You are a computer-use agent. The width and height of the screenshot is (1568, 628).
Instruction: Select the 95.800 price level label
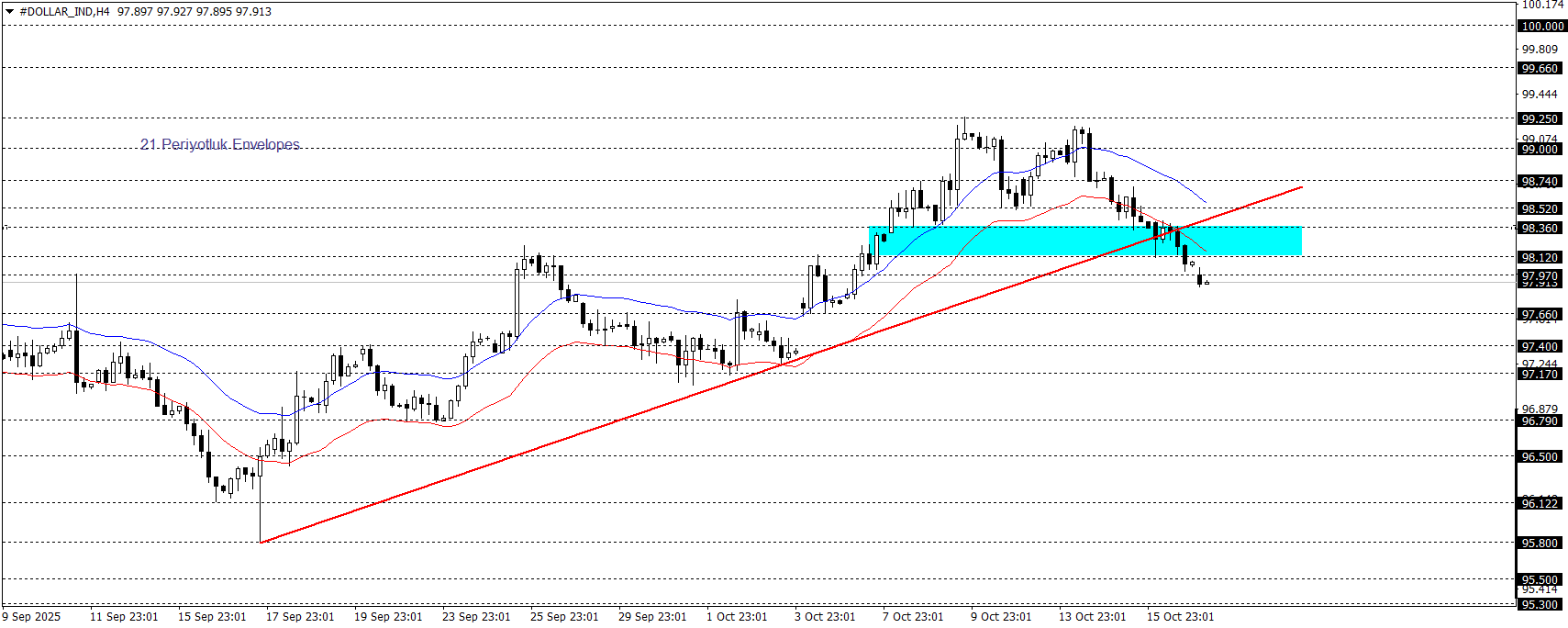click(1540, 543)
